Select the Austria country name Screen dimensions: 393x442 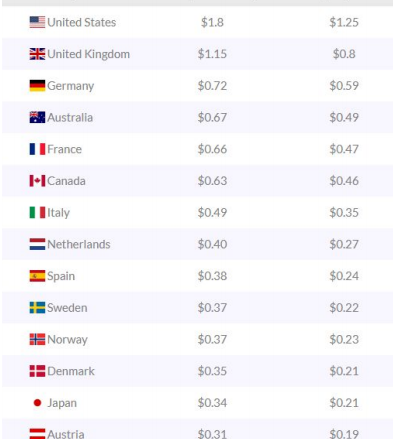point(66,434)
